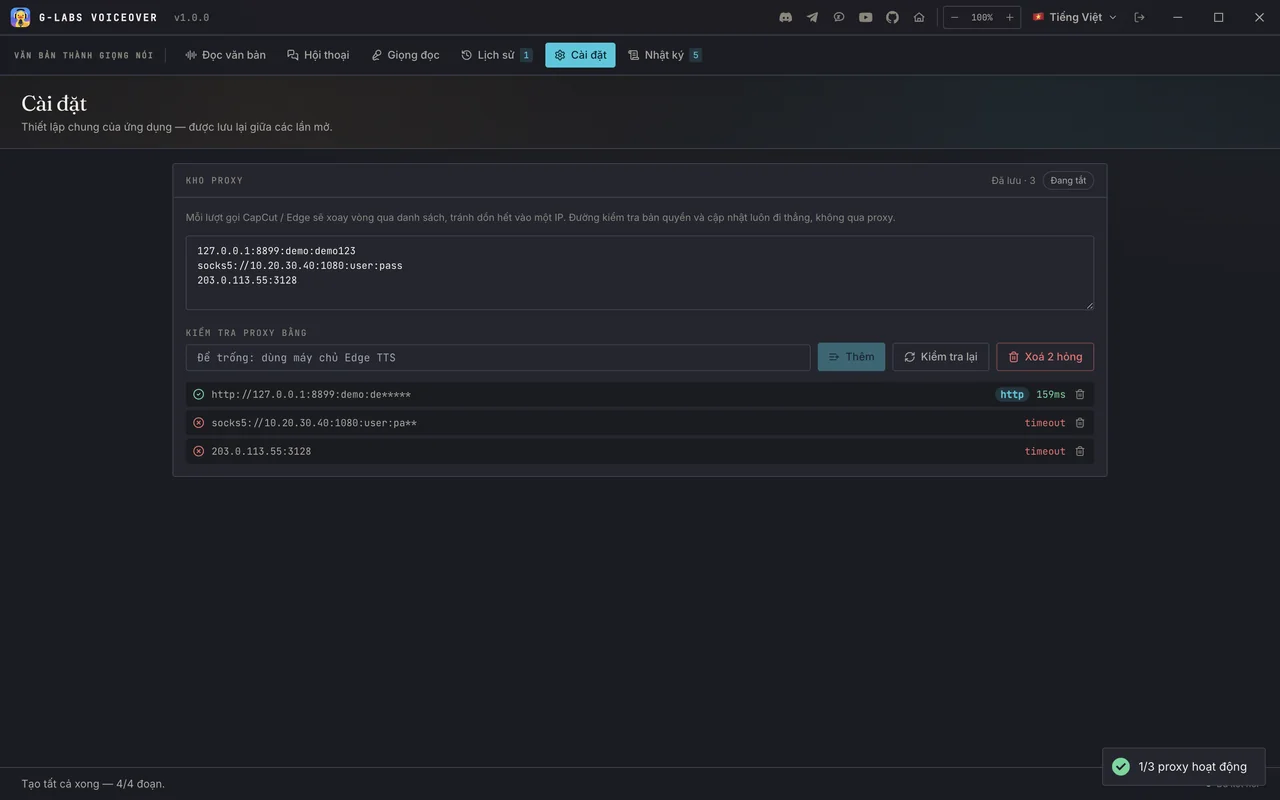
Task: Click the G-Labs Voiceover app logo
Action: pos(20,17)
